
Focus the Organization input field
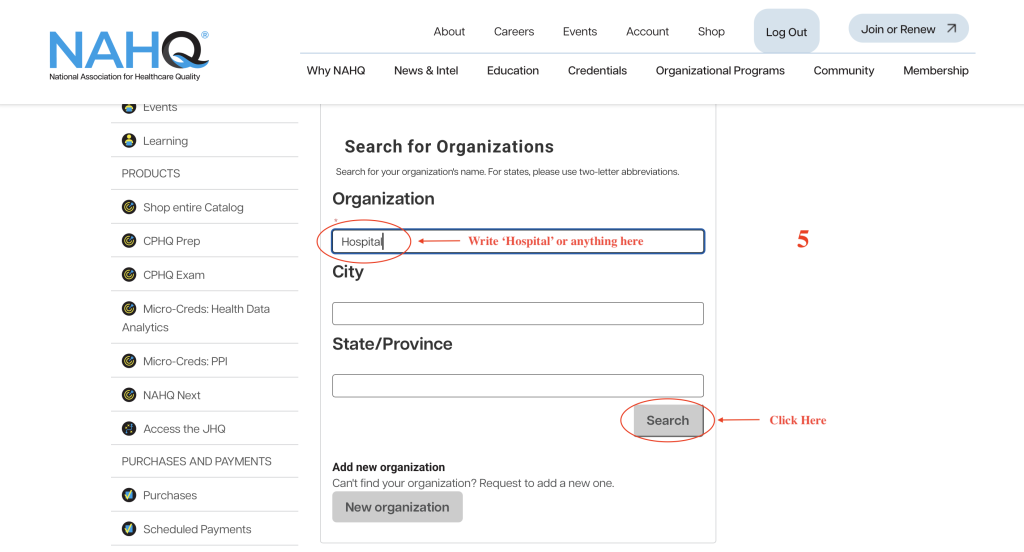pyautogui.click(x=518, y=241)
